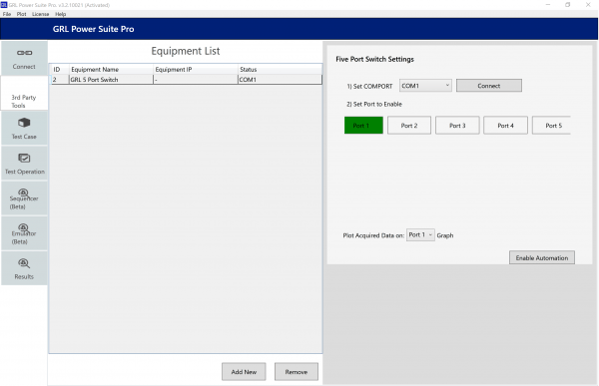
Task: Expand the COMPORT dropdown showing COM1
Action: (x=425, y=86)
